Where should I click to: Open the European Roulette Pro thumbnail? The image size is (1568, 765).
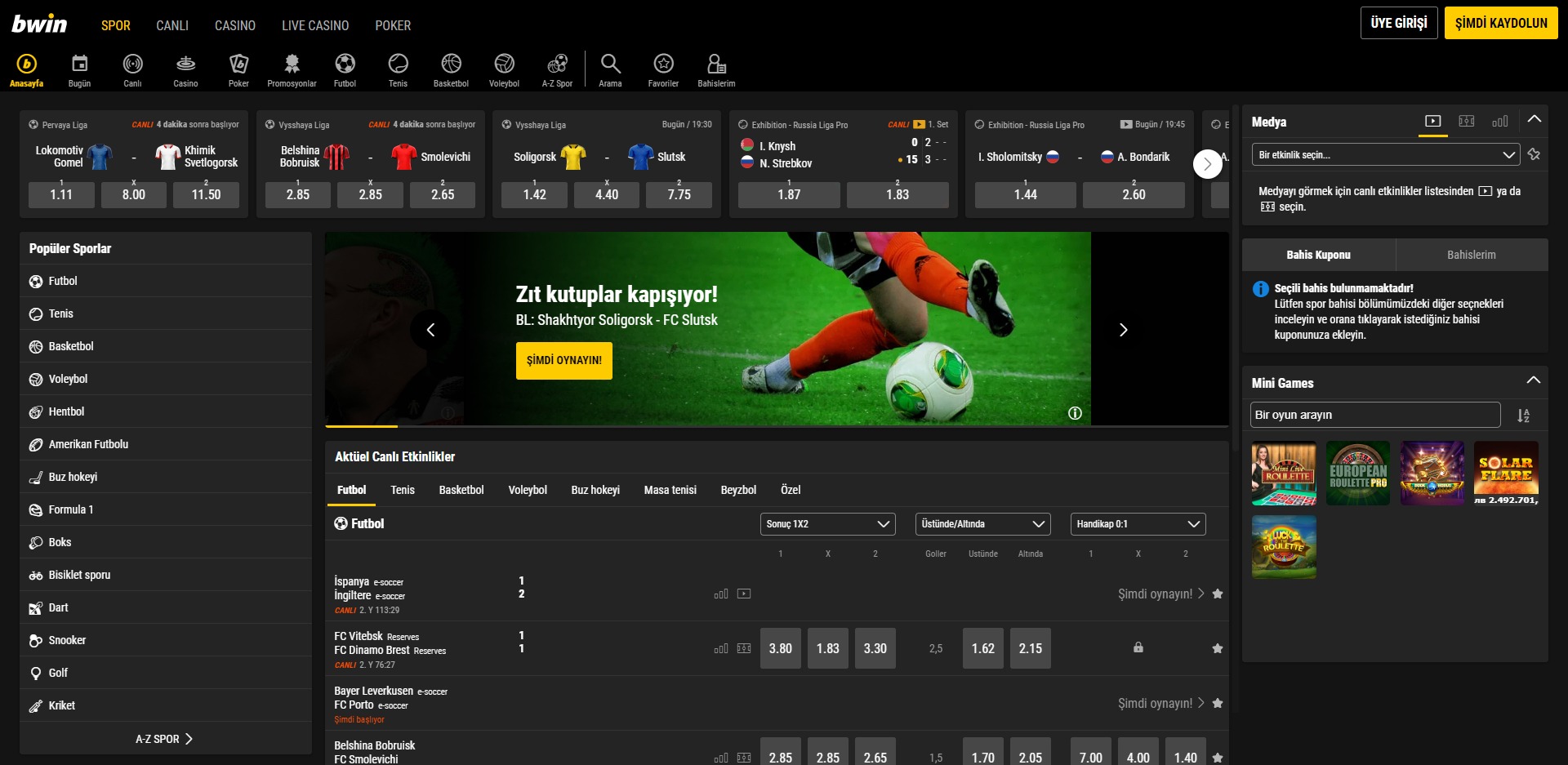point(1358,474)
